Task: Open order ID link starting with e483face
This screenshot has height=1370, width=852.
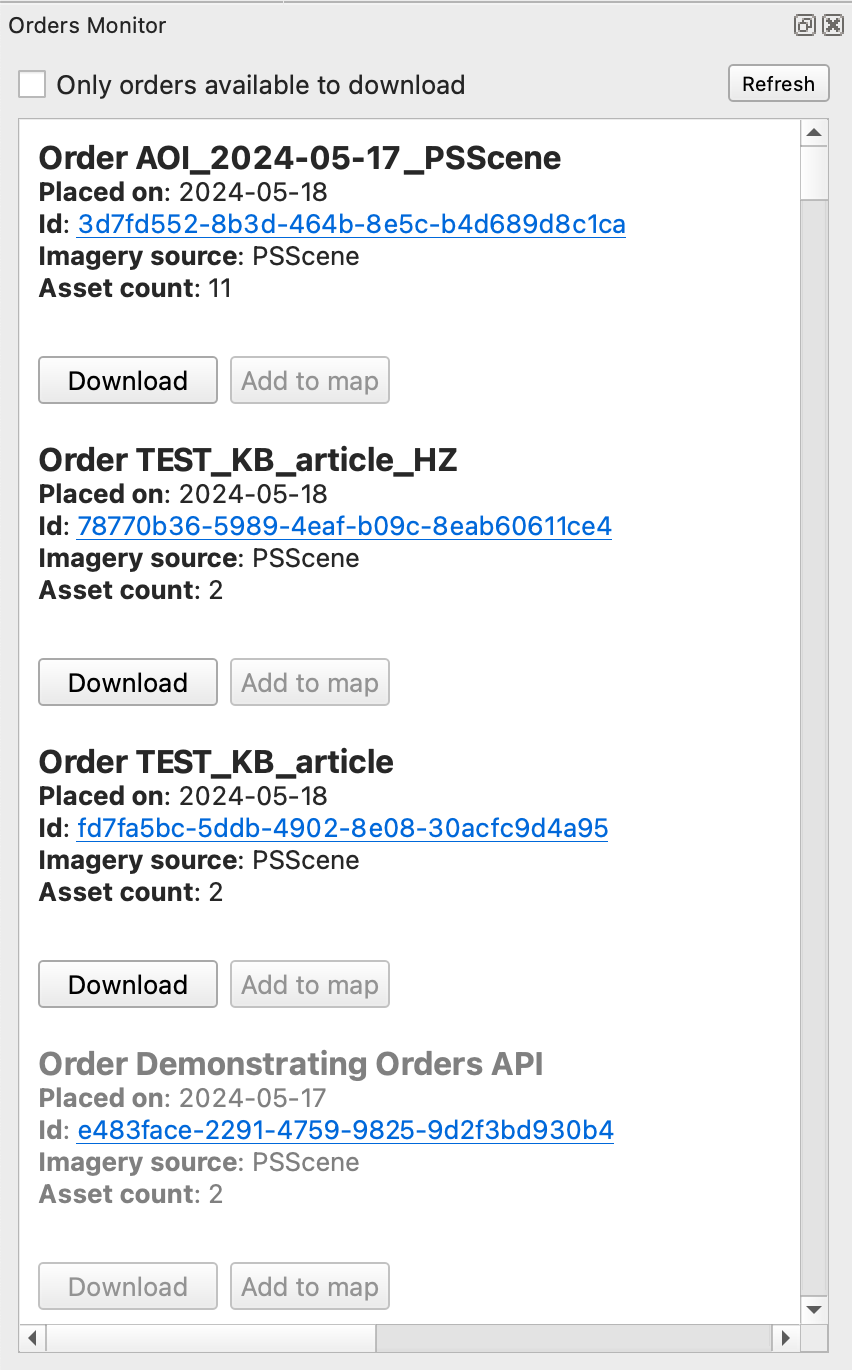Action: tap(345, 1130)
